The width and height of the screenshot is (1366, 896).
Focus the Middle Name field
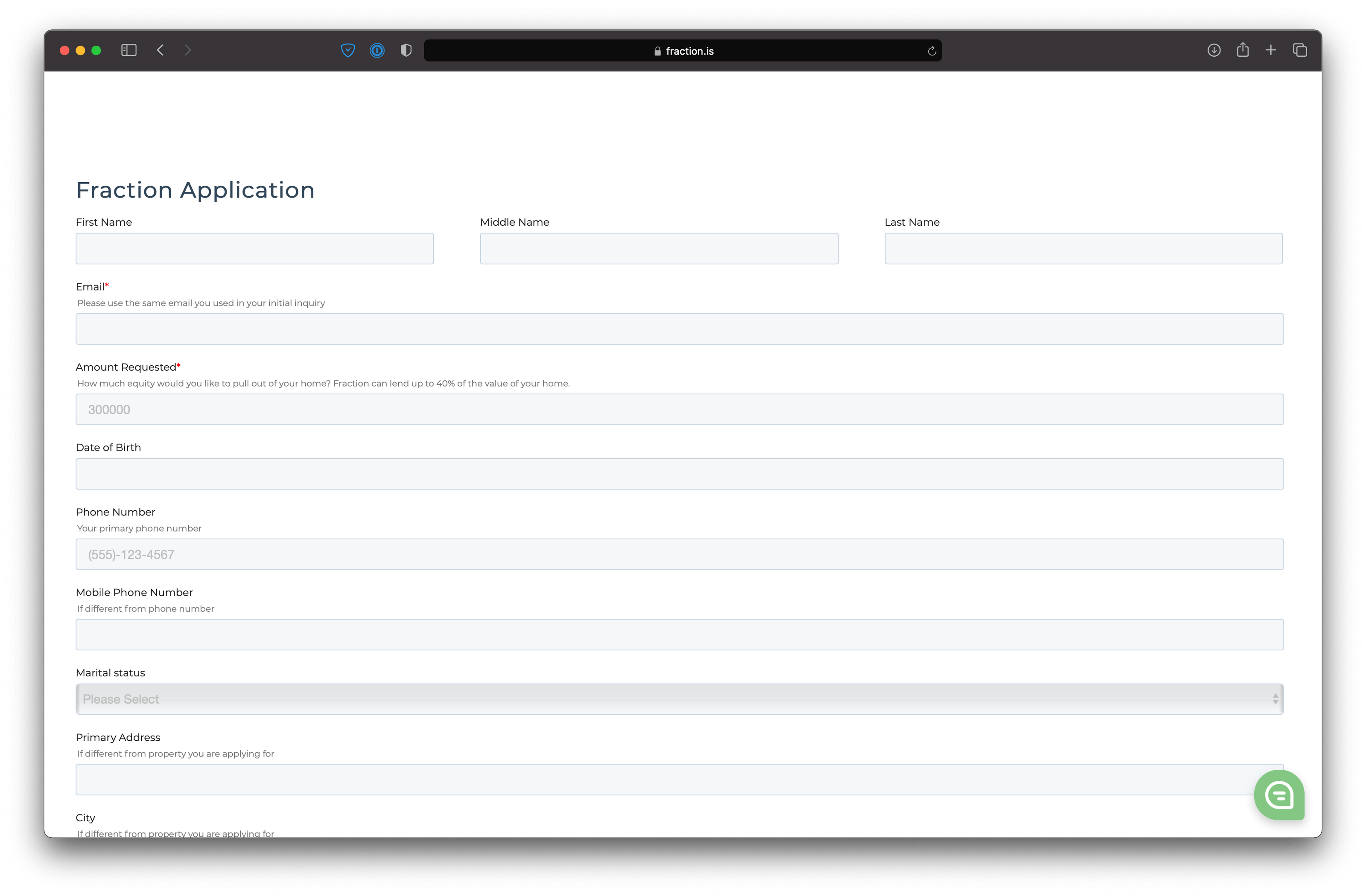point(659,248)
